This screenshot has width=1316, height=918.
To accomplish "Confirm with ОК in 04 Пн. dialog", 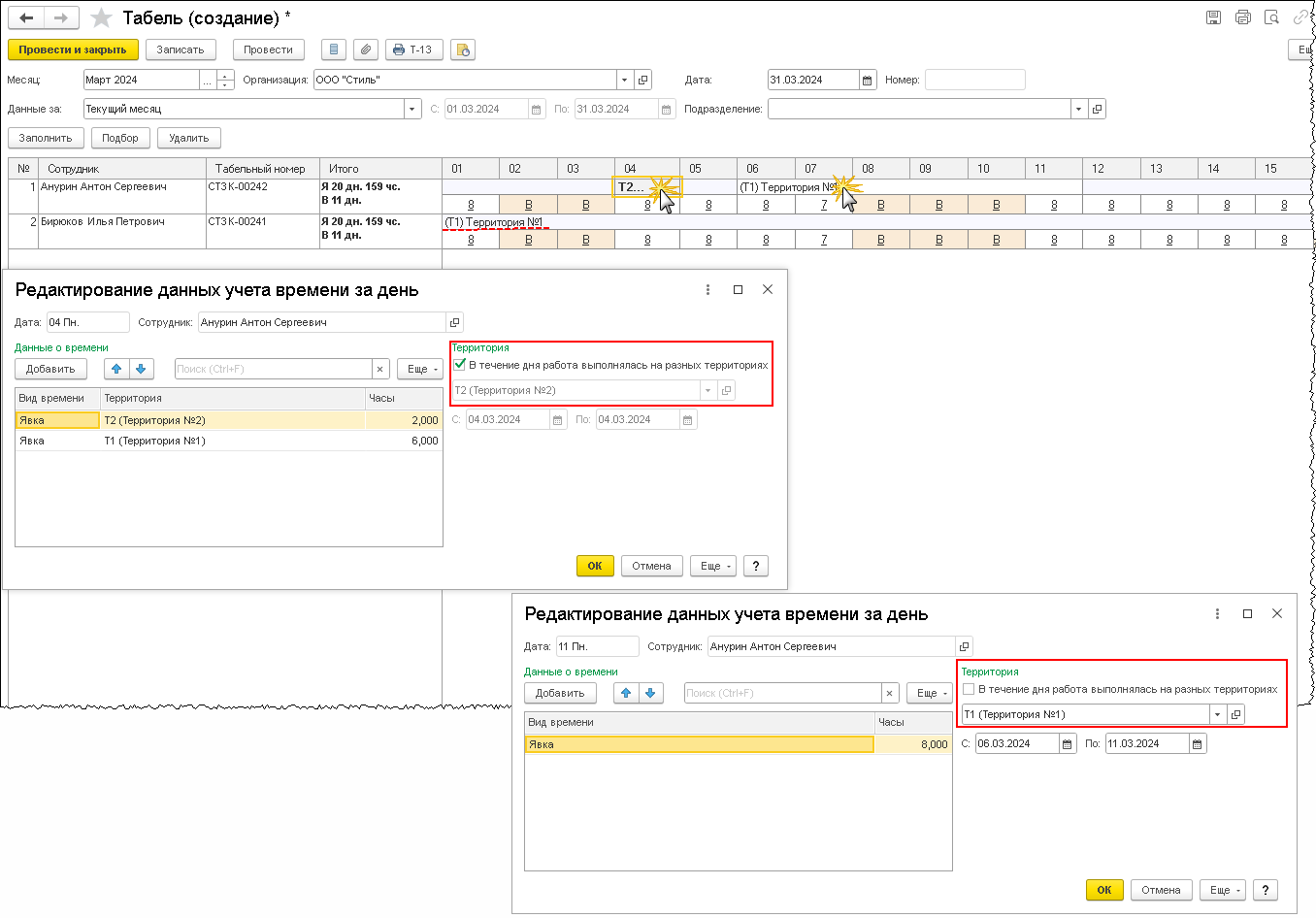I will click(x=595, y=566).
